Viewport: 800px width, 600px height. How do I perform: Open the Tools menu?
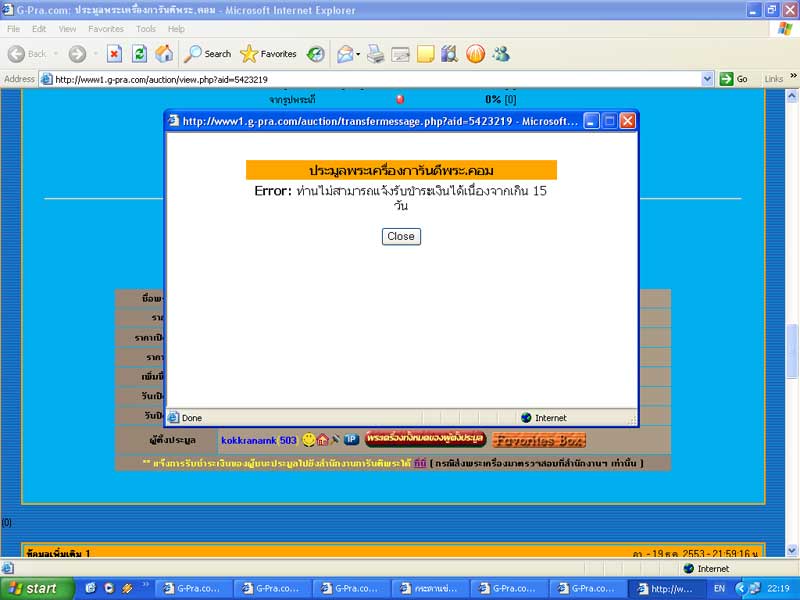pos(146,29)
